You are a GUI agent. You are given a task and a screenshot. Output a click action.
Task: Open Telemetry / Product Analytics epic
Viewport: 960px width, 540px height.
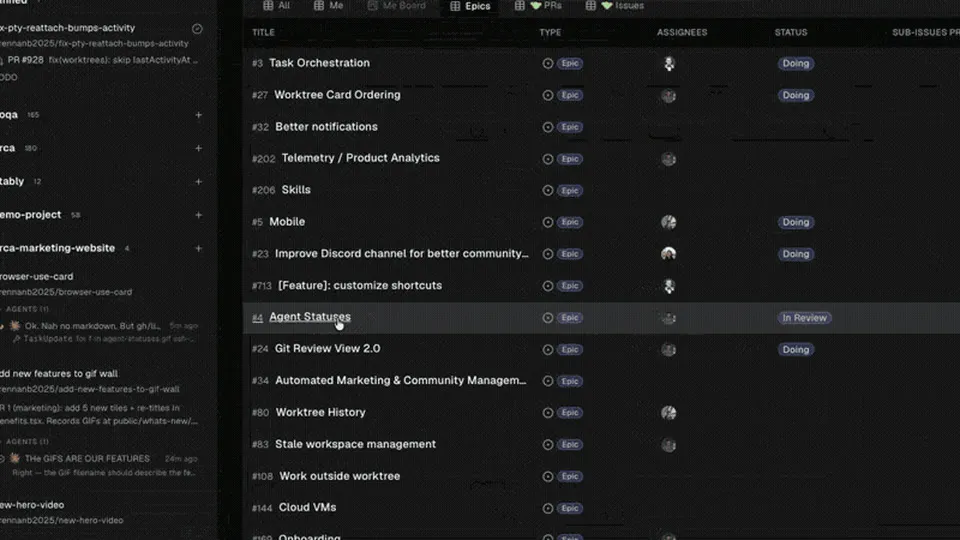point(360,158)
